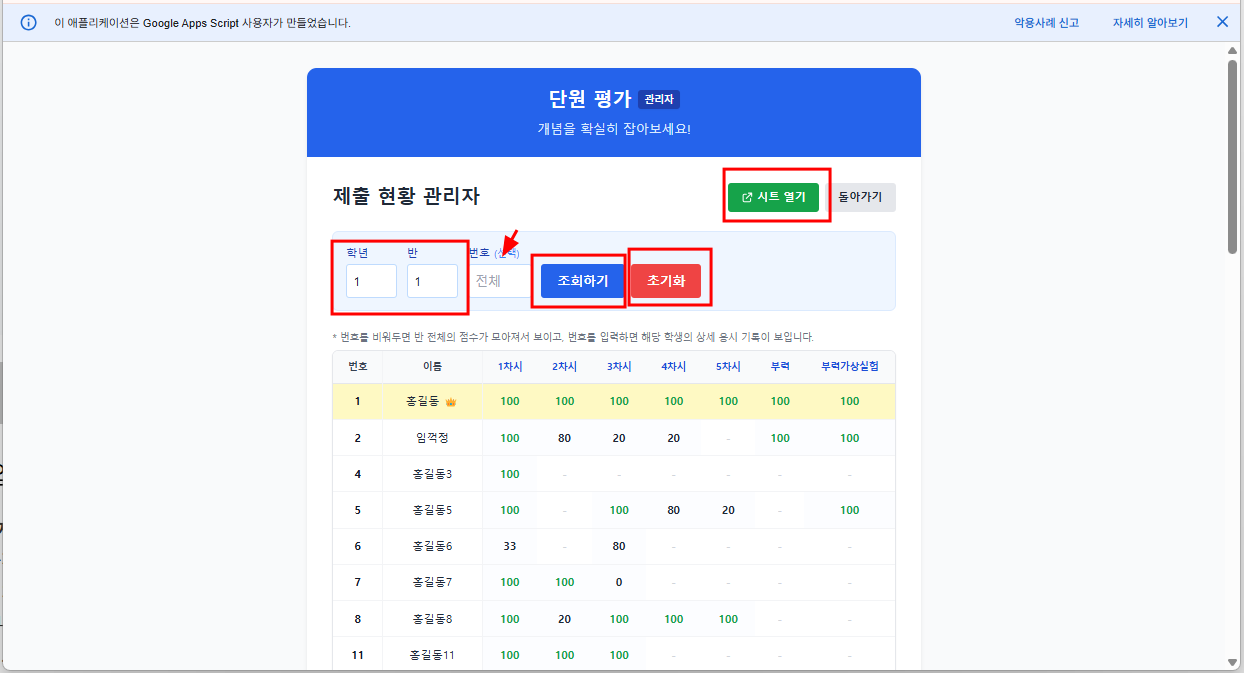Click the 1차시 column header
This screenshot has width=1244, height=673.
510,366
